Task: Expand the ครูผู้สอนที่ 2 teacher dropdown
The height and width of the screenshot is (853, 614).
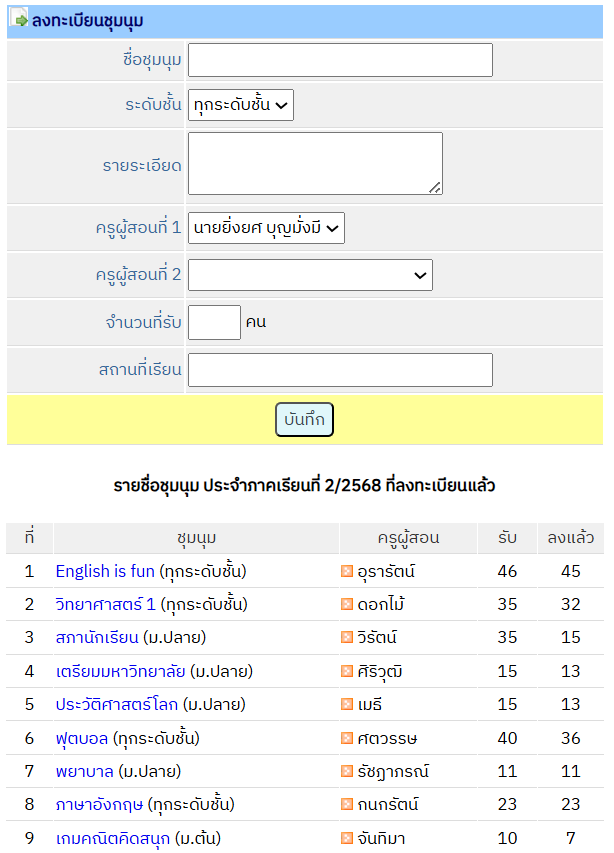Action: [310, 275]
